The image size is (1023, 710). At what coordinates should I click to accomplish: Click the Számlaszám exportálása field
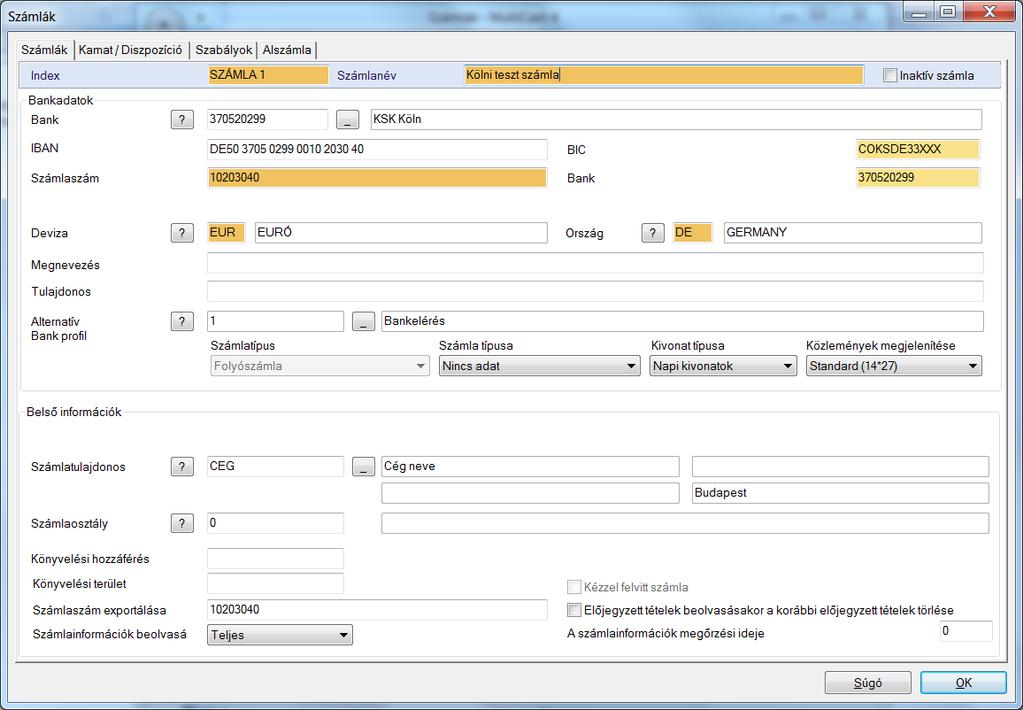tap(377, 610)
